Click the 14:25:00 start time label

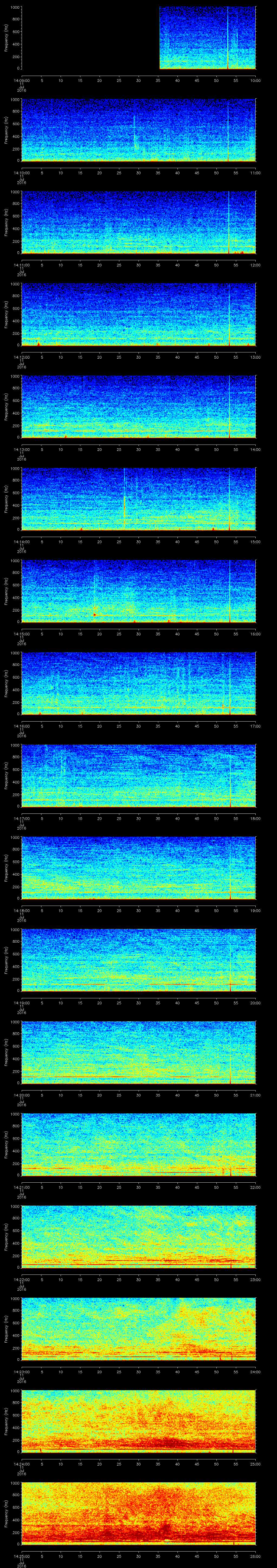click(21, 1556)
